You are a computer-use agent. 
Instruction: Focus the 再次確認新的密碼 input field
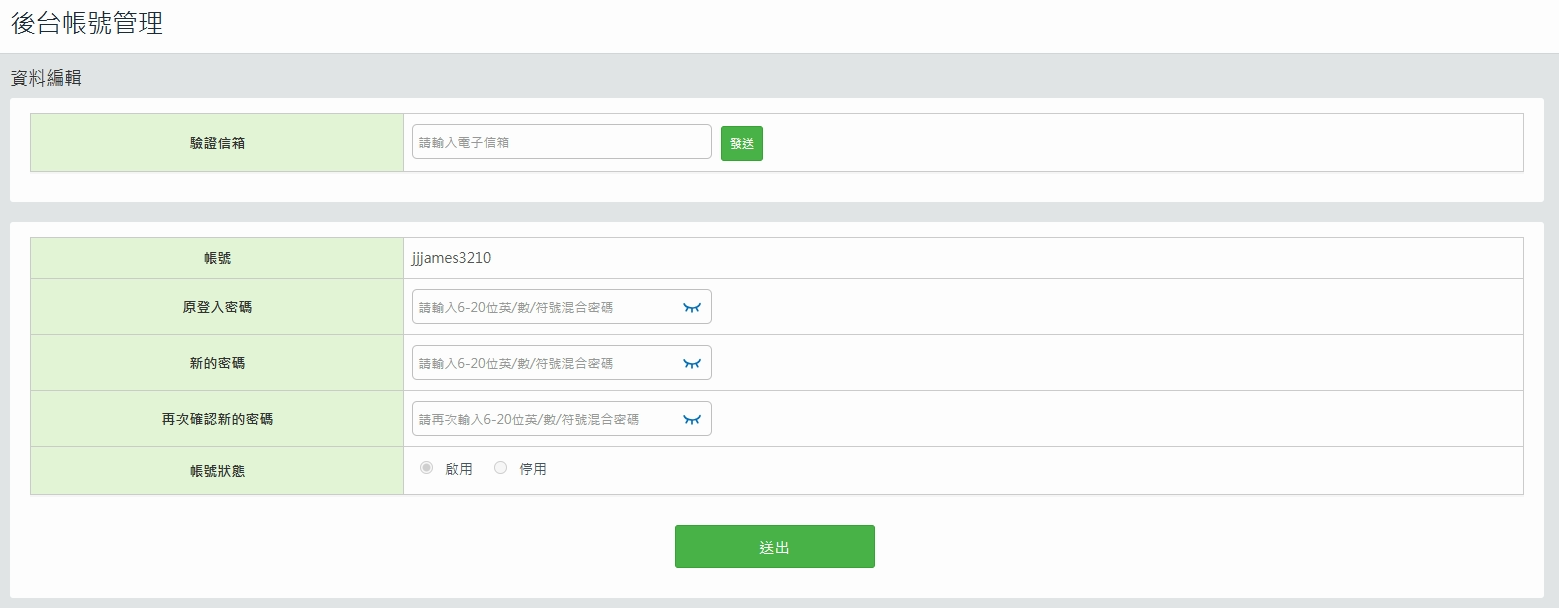pyautogui.click(x=545, y=419)
